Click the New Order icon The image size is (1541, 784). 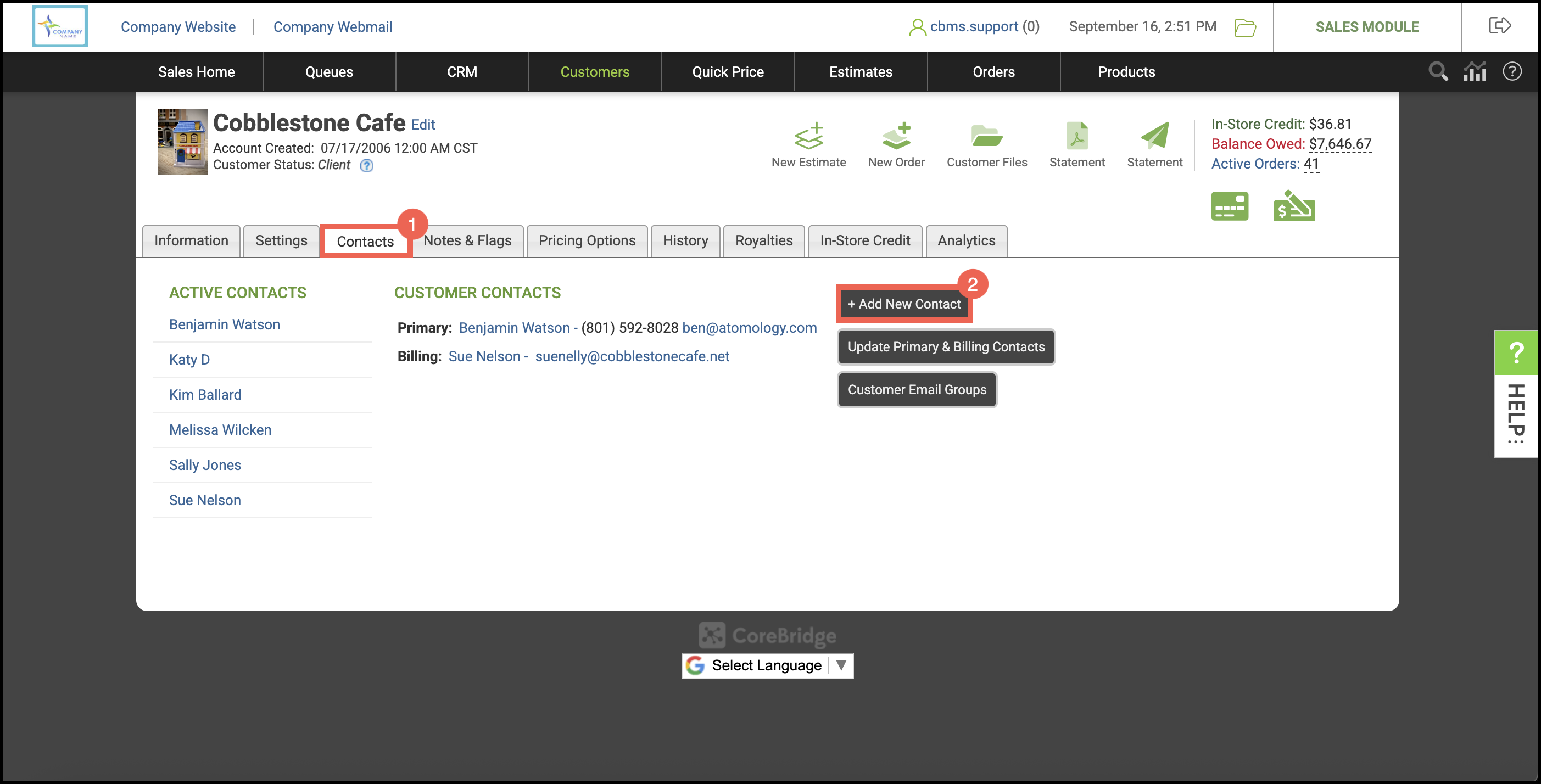(x=896, y=137)
